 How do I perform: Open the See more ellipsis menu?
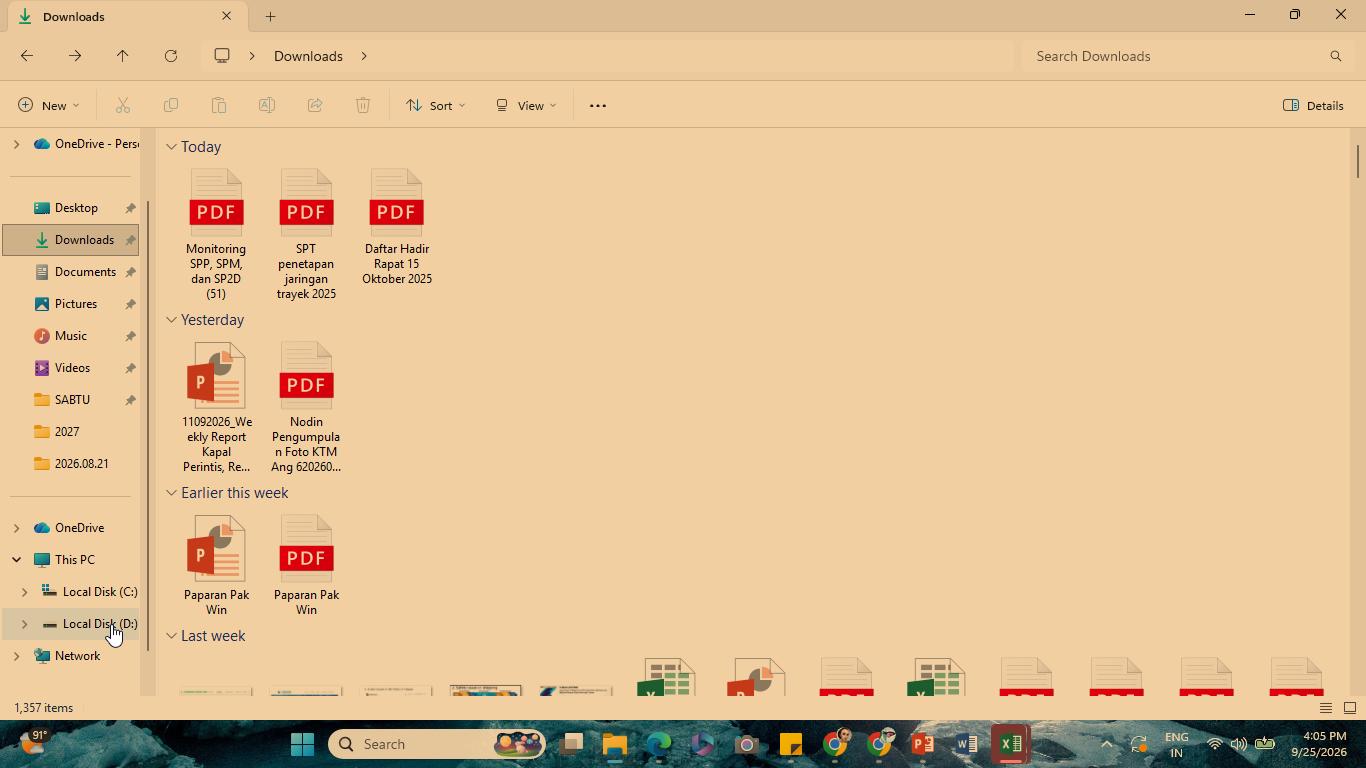[598, 105]
